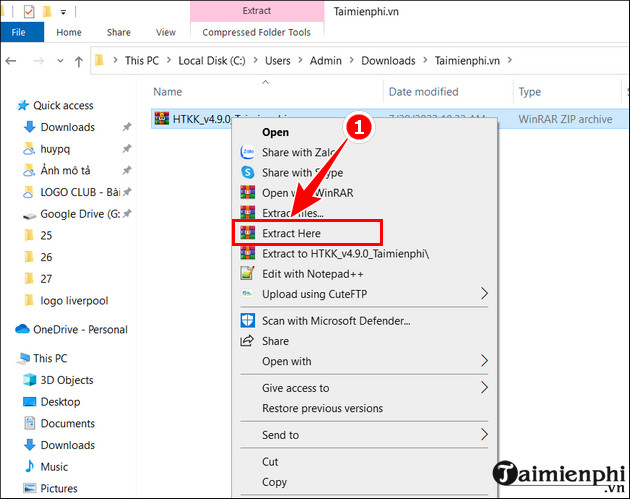Switch to the View ribbon tab

point(165,32)
